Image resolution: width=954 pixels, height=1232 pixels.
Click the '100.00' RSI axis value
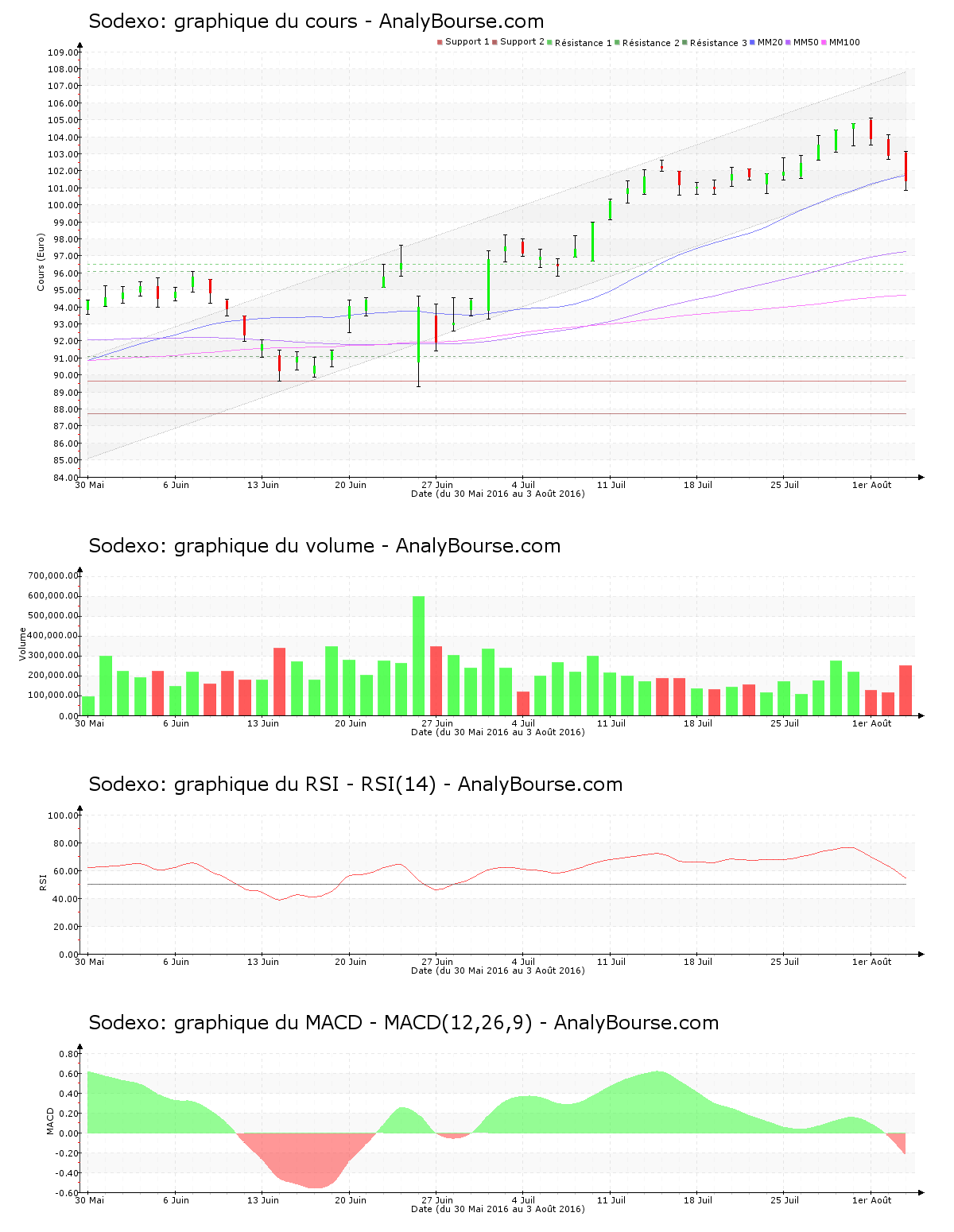tap(63, 816)
